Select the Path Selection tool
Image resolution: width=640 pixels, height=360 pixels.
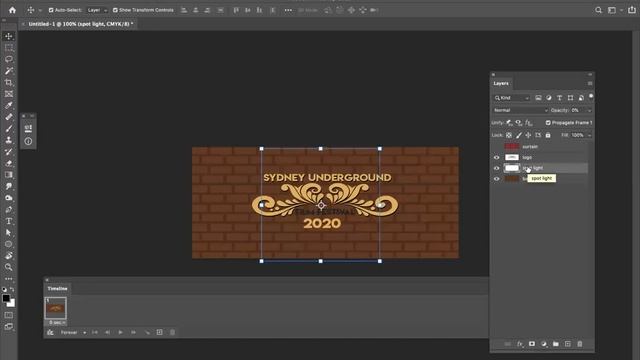click(x=9, y=233)
